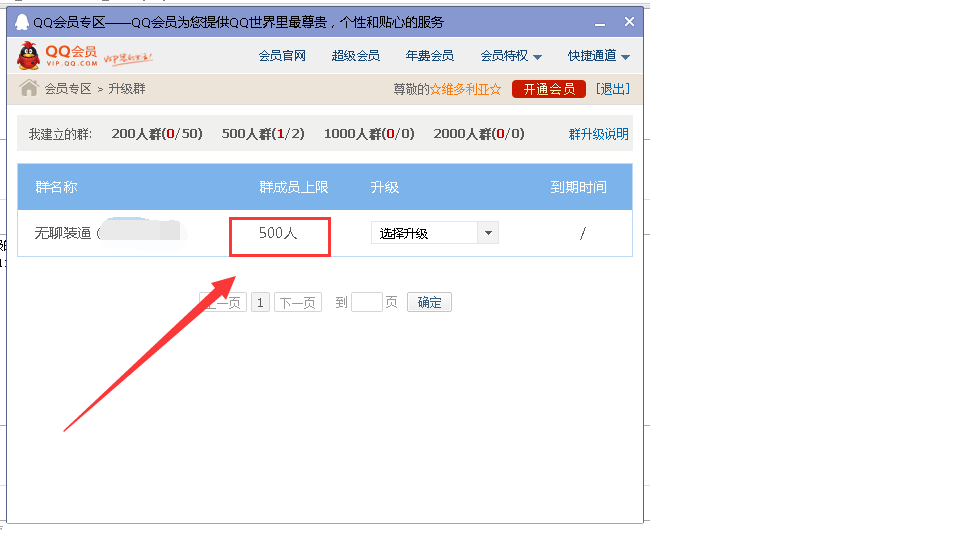The height and width of the screenshot is (540, 960).
Task: Click the [退出] logout link
Action: point(613,89)
